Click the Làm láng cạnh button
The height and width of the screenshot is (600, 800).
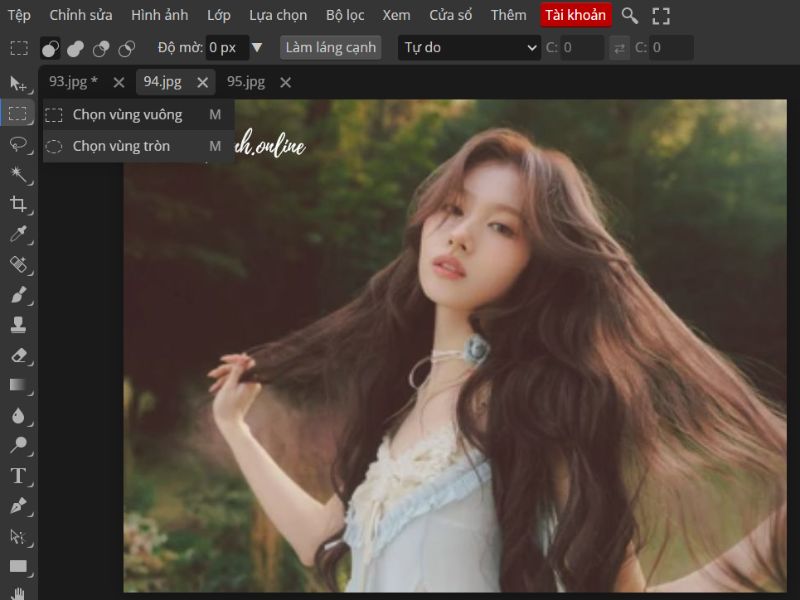331,47
